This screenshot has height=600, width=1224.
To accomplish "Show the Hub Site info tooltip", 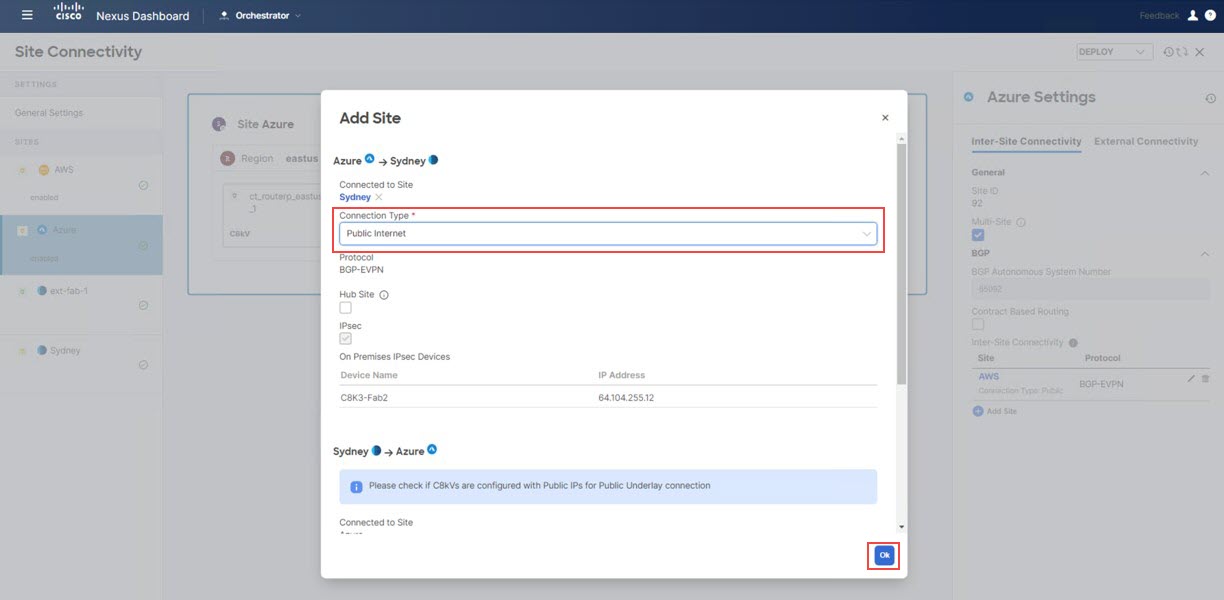I will point(384,295).
